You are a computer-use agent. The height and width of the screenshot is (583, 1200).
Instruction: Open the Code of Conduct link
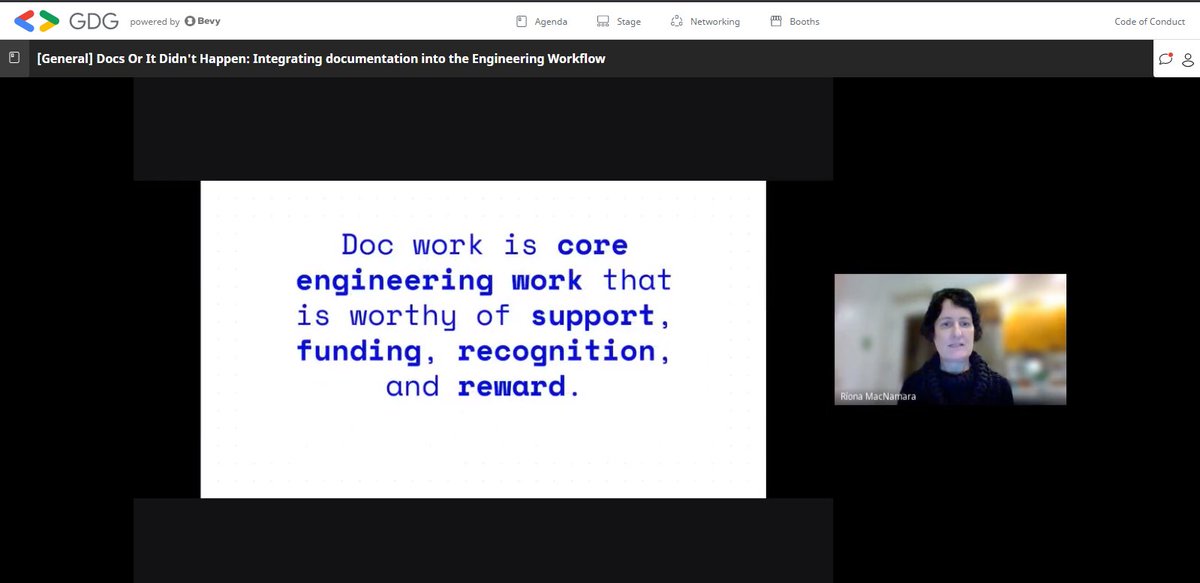1149,20
